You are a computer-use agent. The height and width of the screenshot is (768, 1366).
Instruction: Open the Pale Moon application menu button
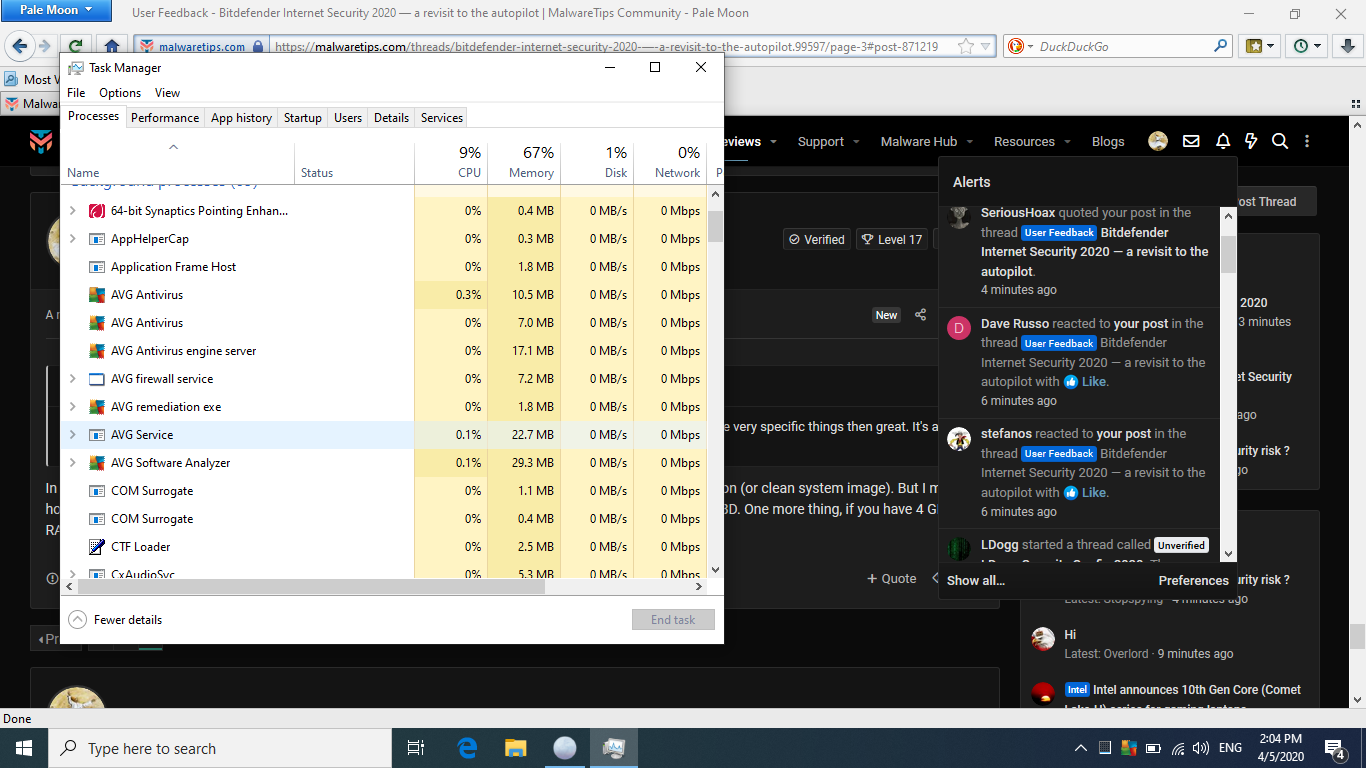(56, 11)
